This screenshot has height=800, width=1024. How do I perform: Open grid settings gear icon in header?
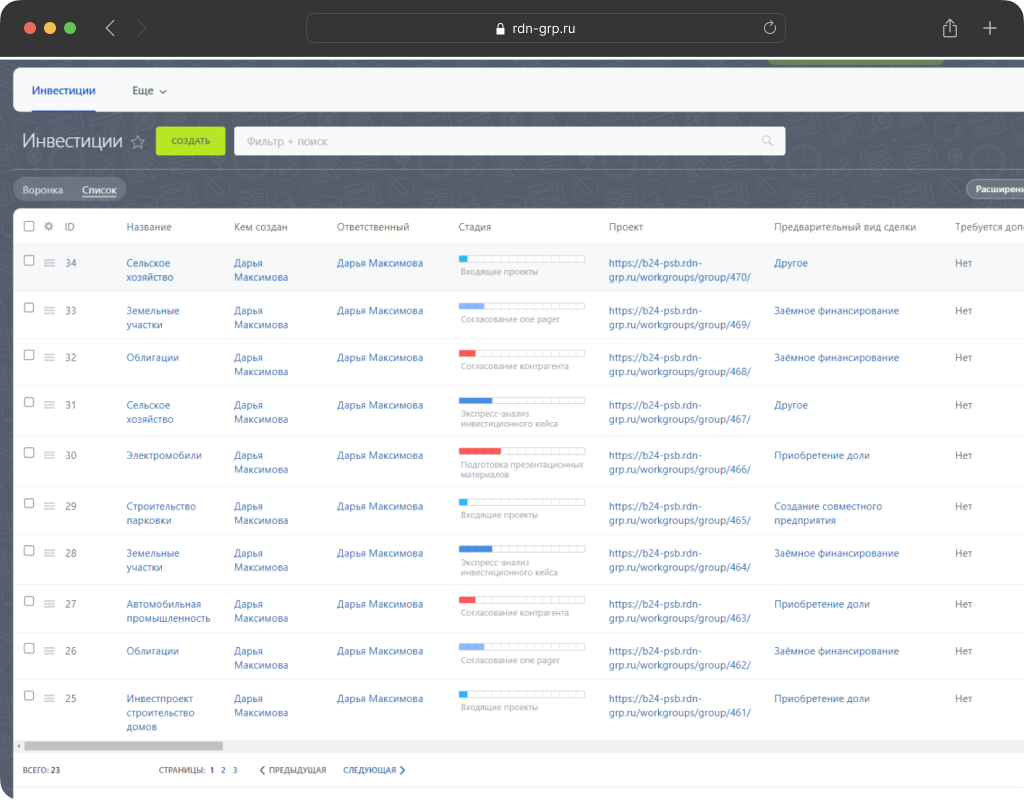click(x=49, y=226)
